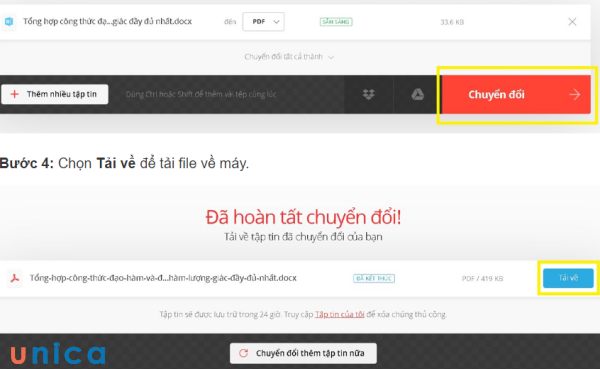Select the Tổng hợp công thức docx file name
This screenshot has height=369, width=600.
pos(108,21)
